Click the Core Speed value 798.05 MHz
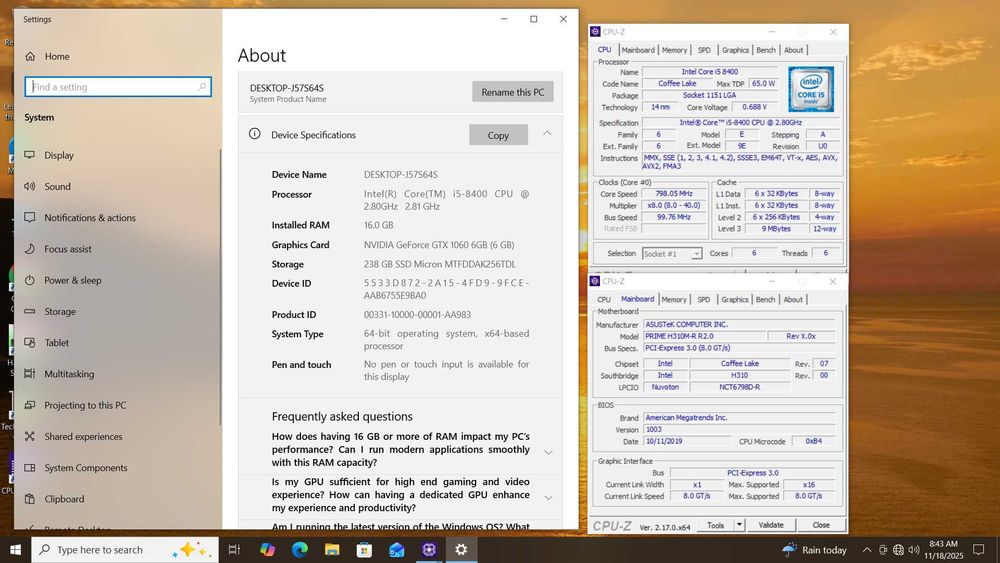Viewport: 1000px width, 563px height. pyautogui.click(x=674, y=194)
